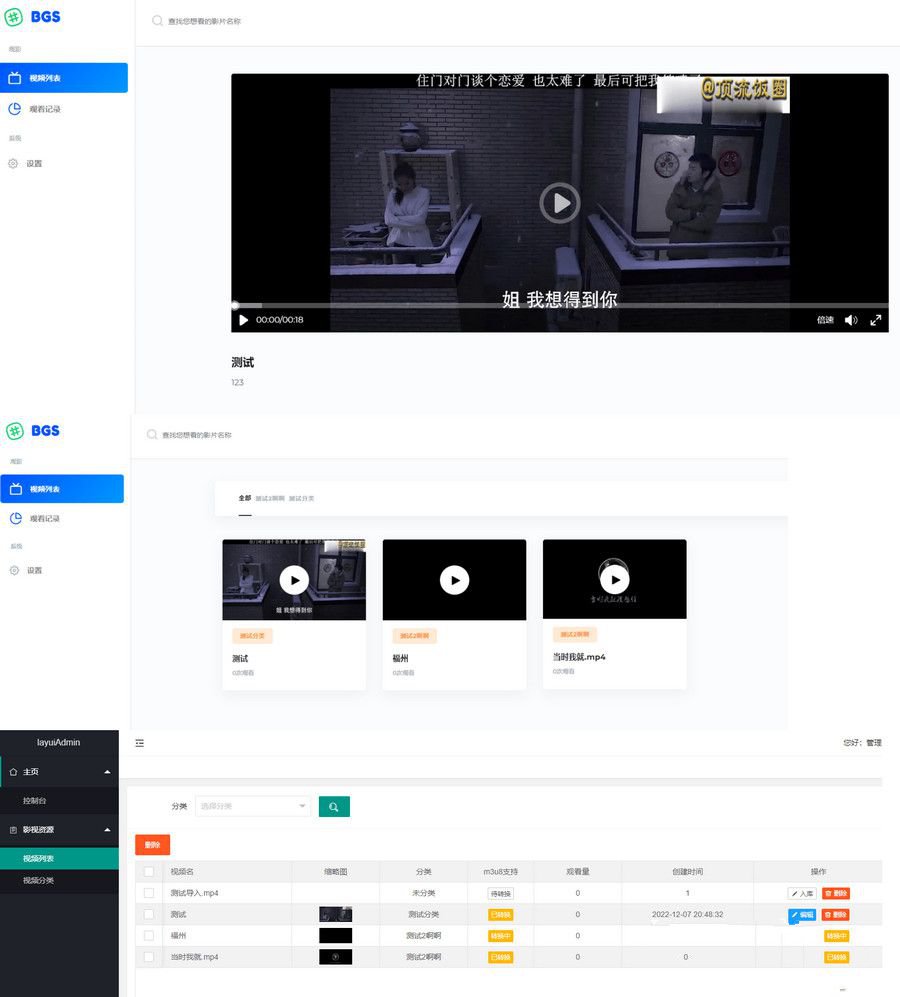Play the 当时我就.mp4 video card
The width and height of the screenshot is (900, 997).
[x=614, y=580]
